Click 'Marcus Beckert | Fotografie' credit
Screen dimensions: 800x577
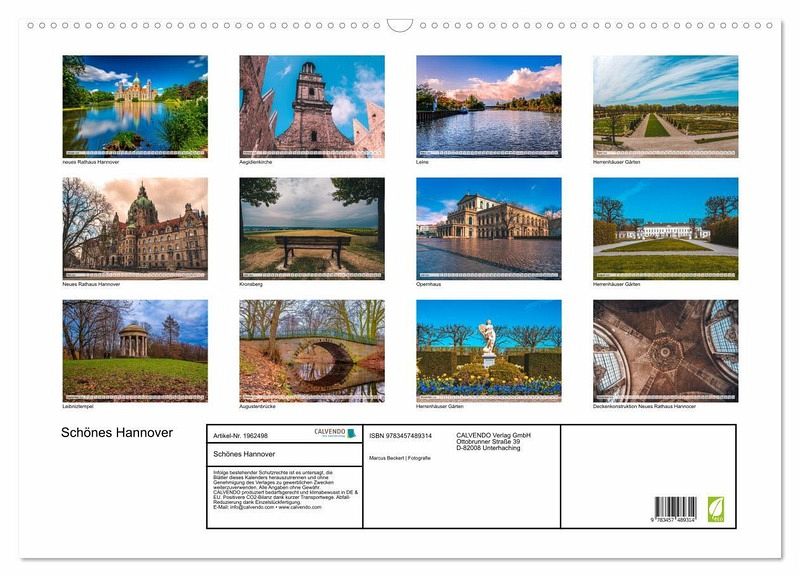[x=400, y=458]
